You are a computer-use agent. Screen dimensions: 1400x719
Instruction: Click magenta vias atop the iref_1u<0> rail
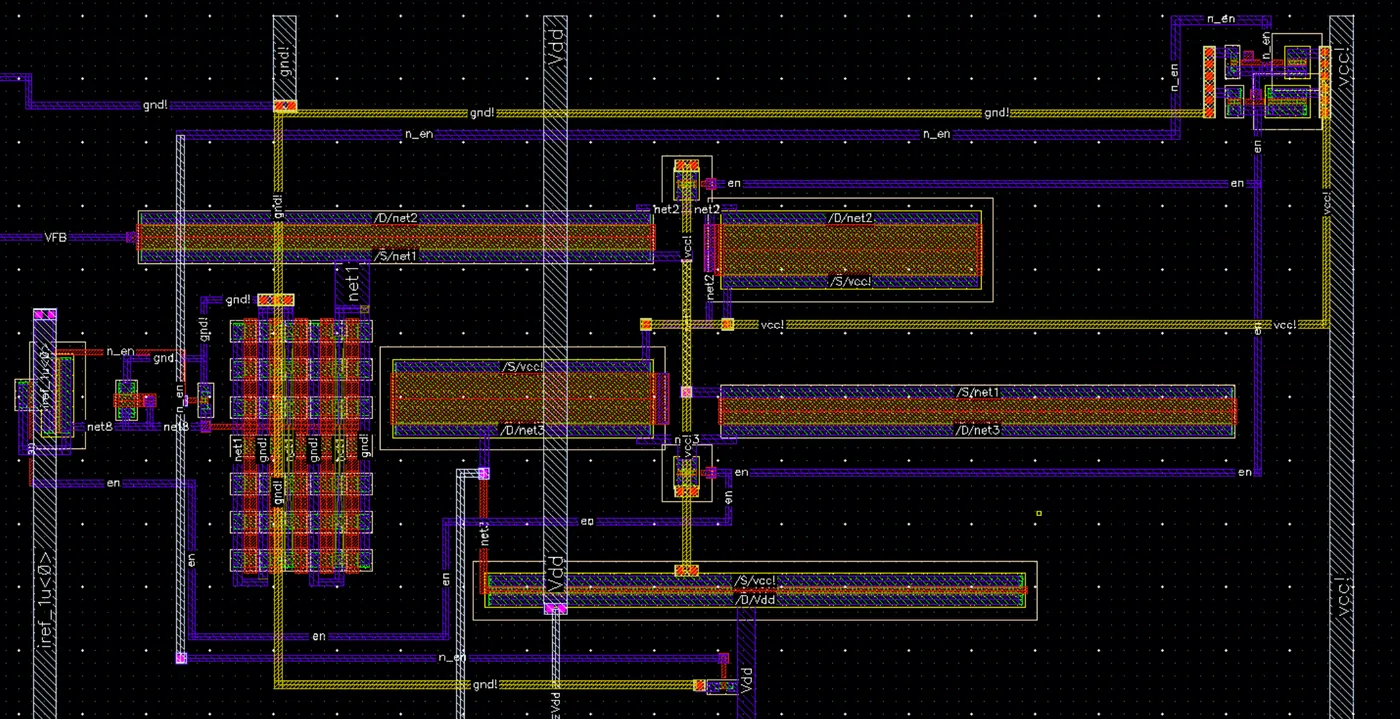point(45,315)
